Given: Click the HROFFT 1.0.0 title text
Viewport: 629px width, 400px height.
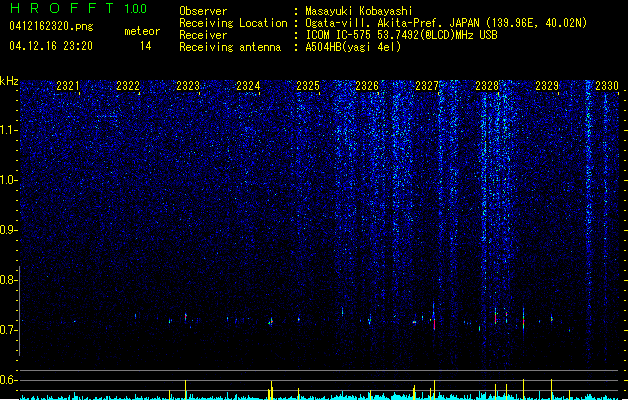Looking at the screenshot, I should point(79,8).
